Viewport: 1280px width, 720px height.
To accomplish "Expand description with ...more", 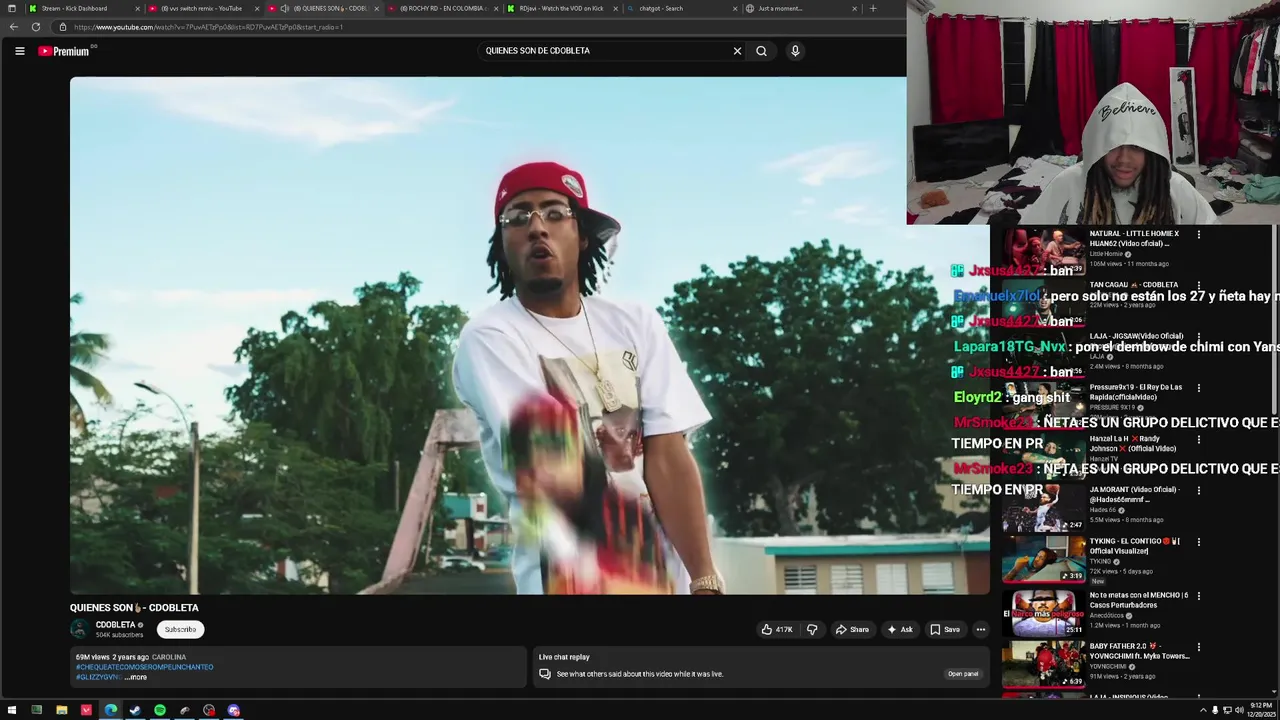I will tap(136, 677).
